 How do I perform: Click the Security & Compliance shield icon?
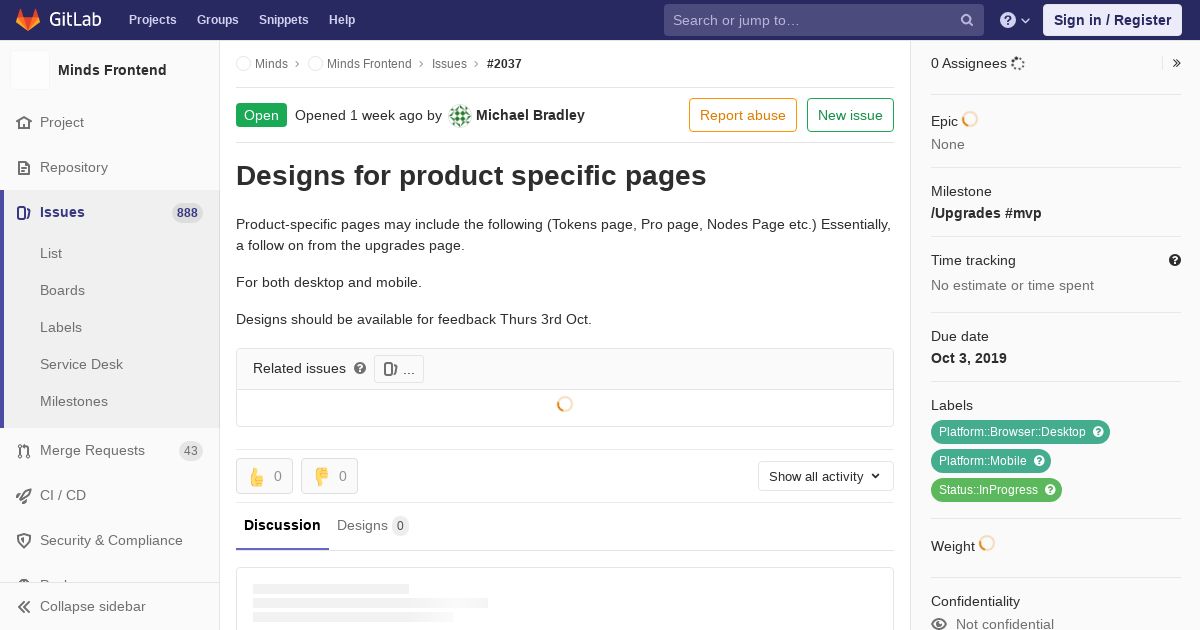point(24,540)
